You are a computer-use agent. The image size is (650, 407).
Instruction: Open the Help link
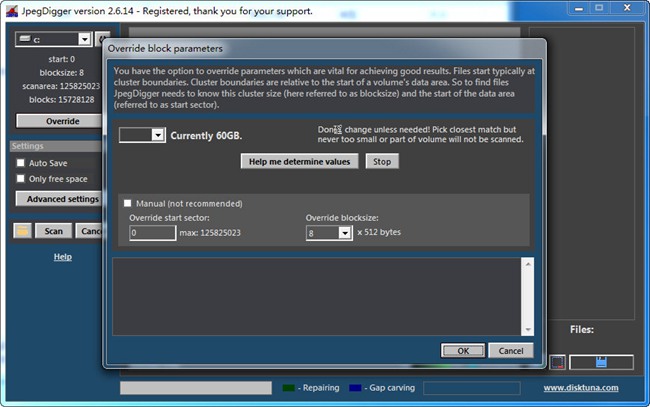(x=62, y=257)
